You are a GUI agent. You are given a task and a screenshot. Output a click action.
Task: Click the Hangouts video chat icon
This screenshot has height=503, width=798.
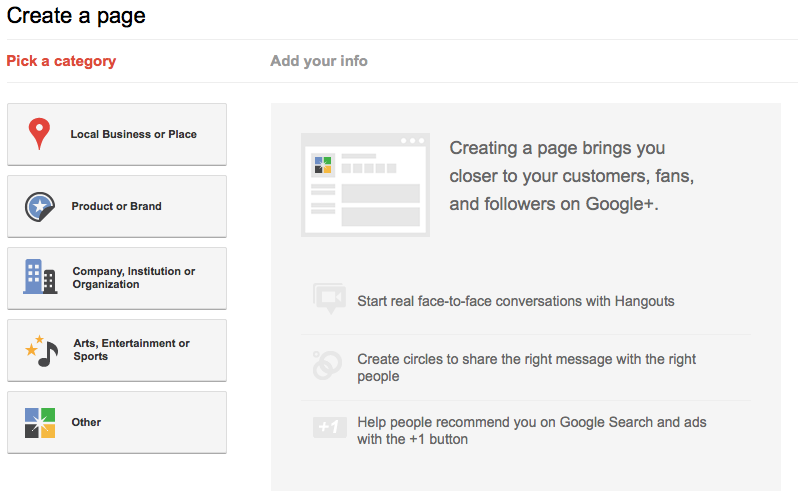coord(329,299)
